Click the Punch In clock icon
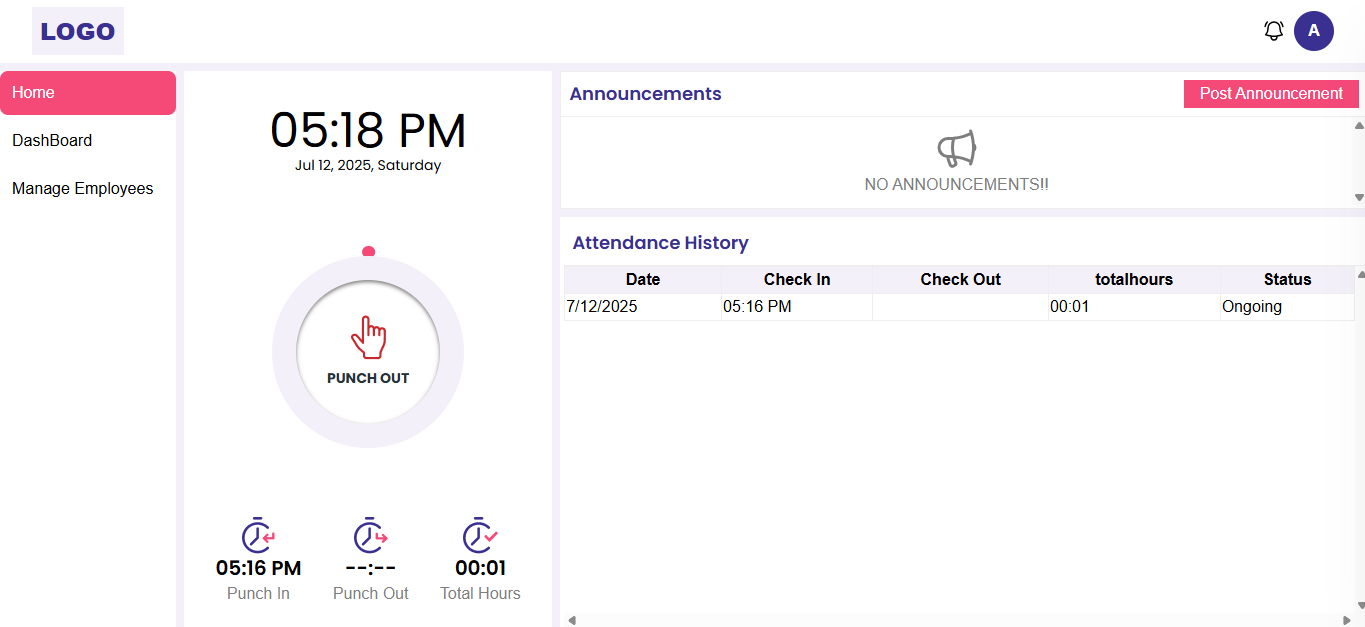The width and height of the screenshot is (1365, 627). pyautogui.click(x=258, y=536)
